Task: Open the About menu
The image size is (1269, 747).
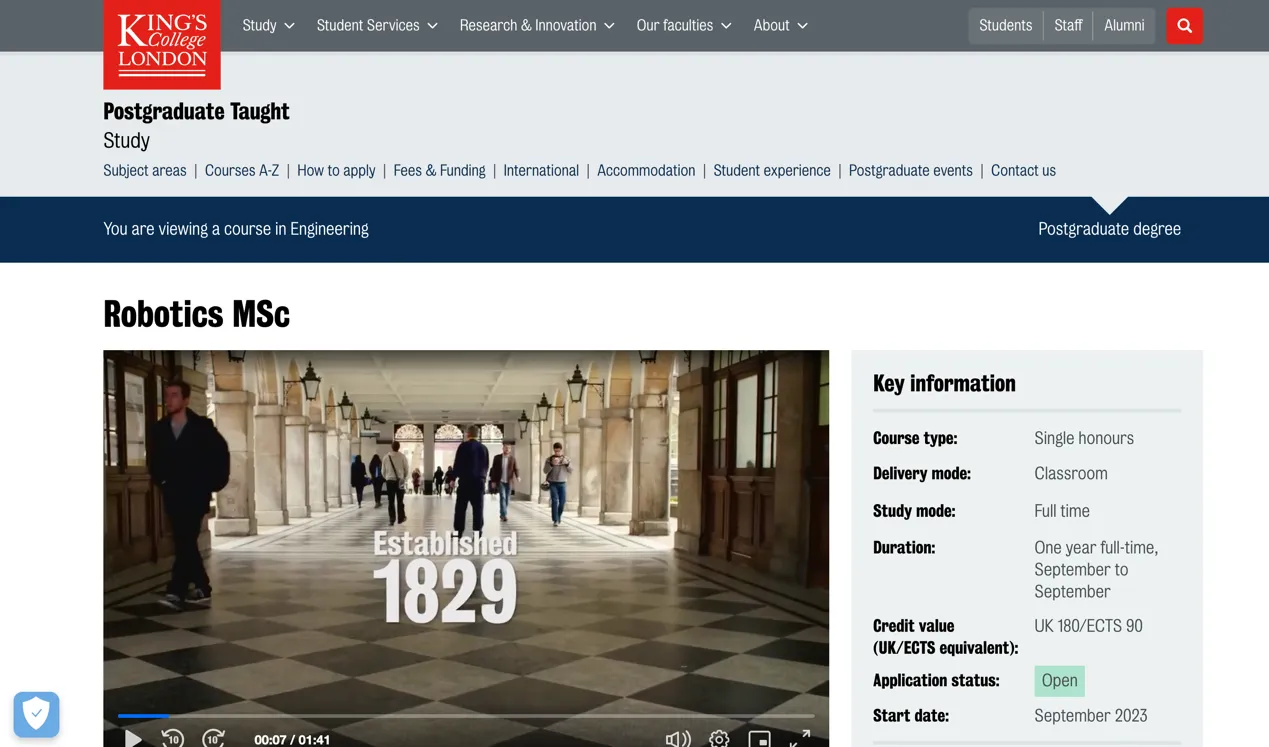Action: pyautogui.click(x=780, y=26)
